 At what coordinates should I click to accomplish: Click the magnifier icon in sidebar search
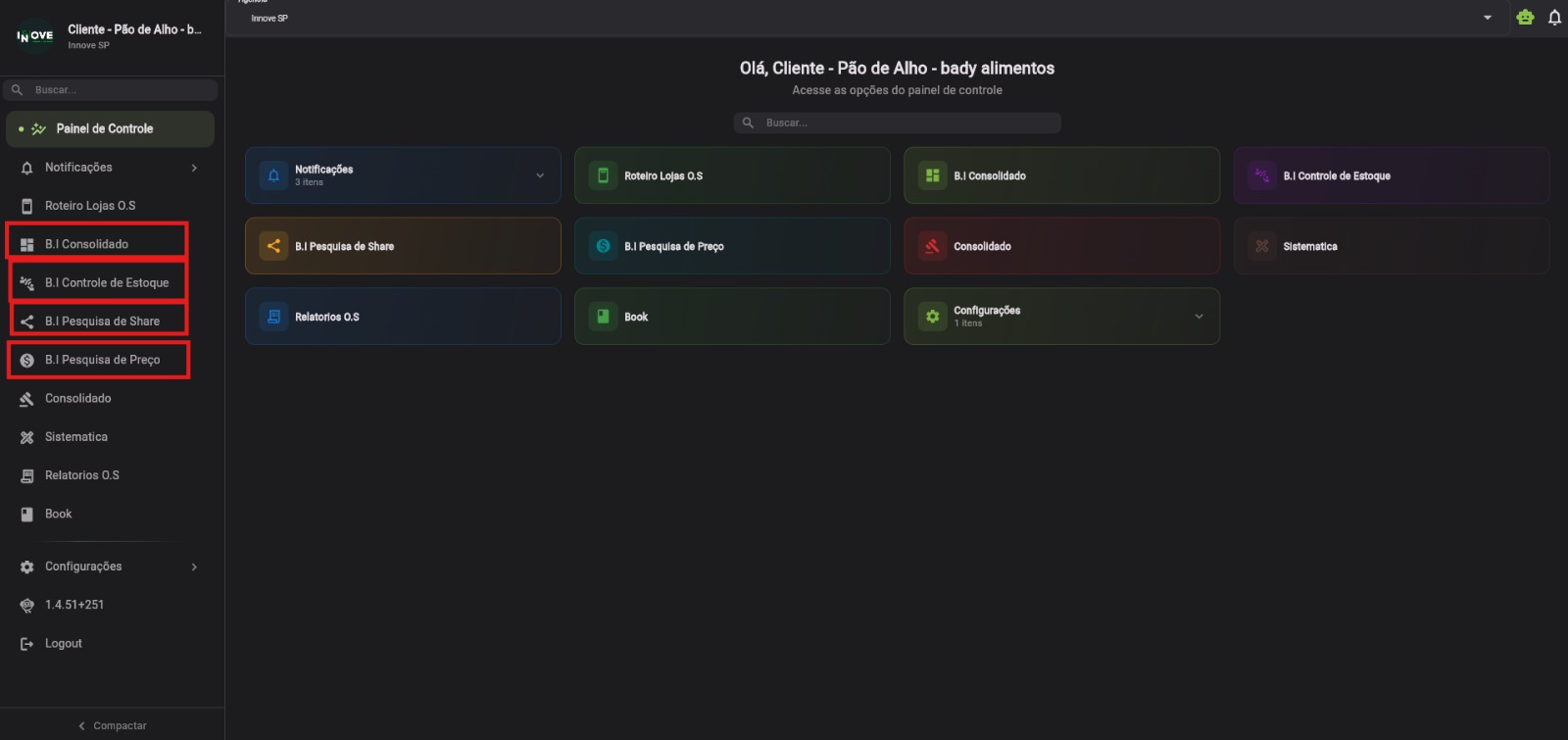(17, 90)
